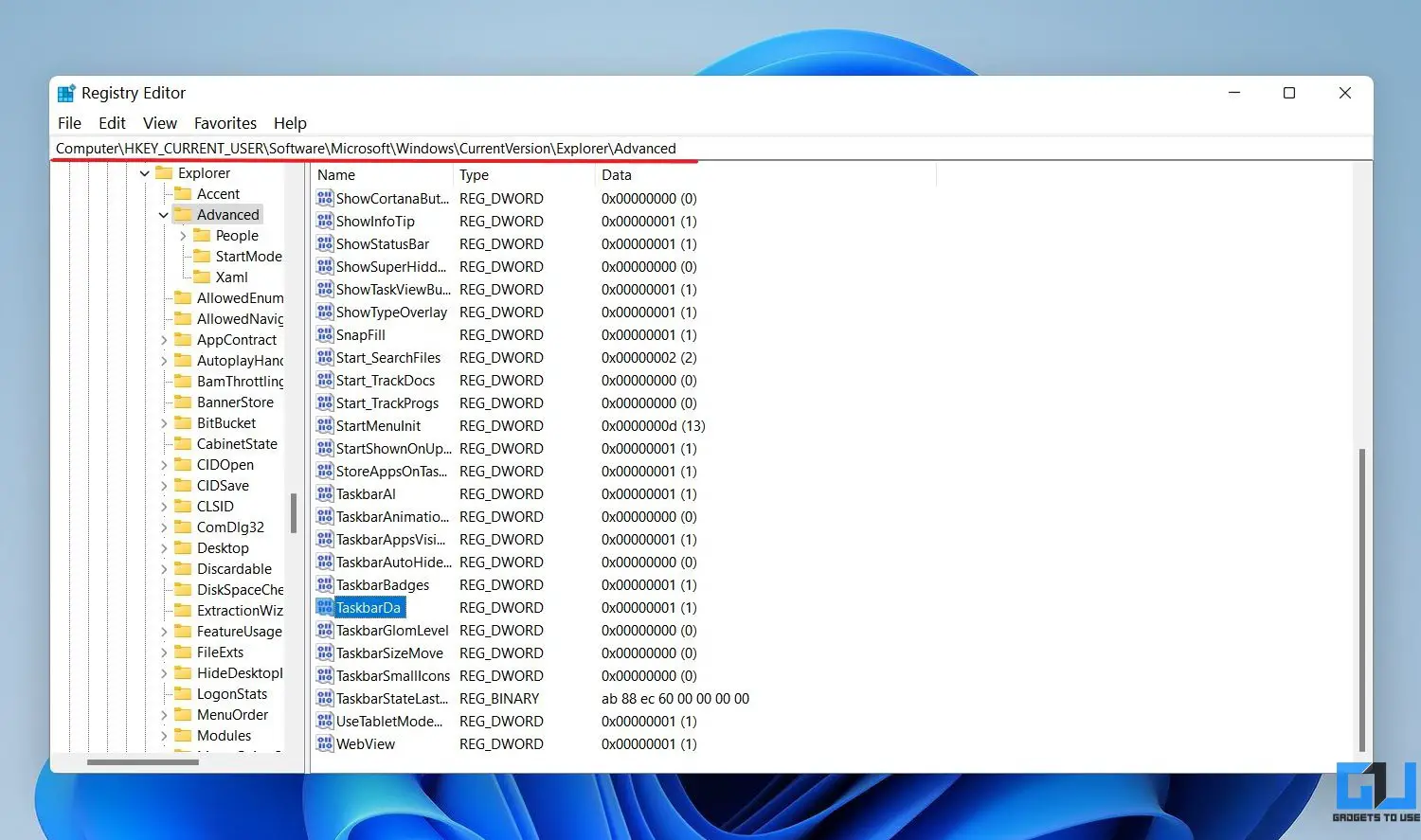The image size is (1421, 840).
Task: Open the Edit menu
Action: [x=112, y=123]
